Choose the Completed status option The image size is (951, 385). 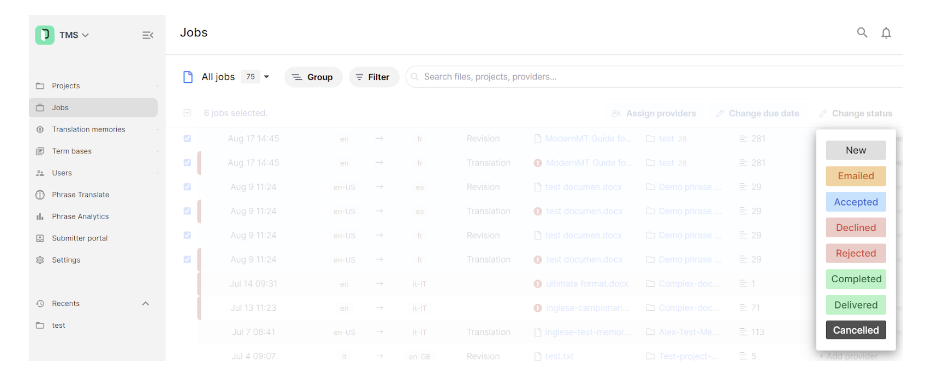[x=856, y=279]
